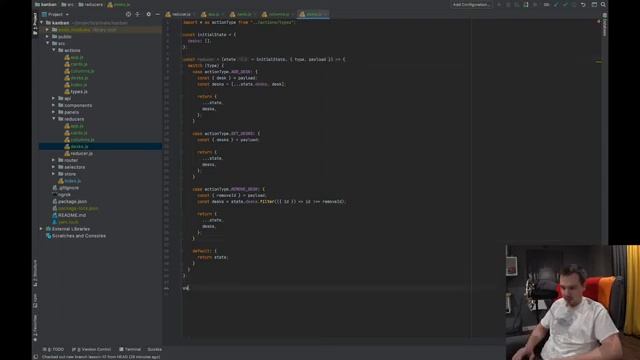Select the .gitignore file
The image size is (640, 360).
[x=65, y=188]
